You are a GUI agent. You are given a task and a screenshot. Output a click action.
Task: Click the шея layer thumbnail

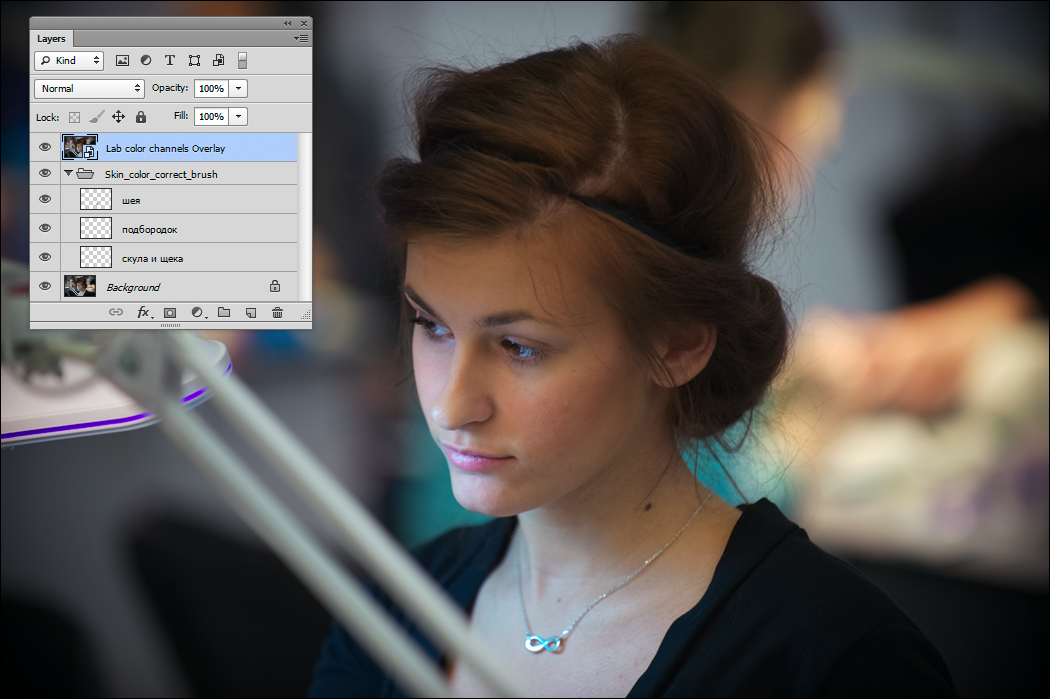pyautogui.click(x=96, y=200)
